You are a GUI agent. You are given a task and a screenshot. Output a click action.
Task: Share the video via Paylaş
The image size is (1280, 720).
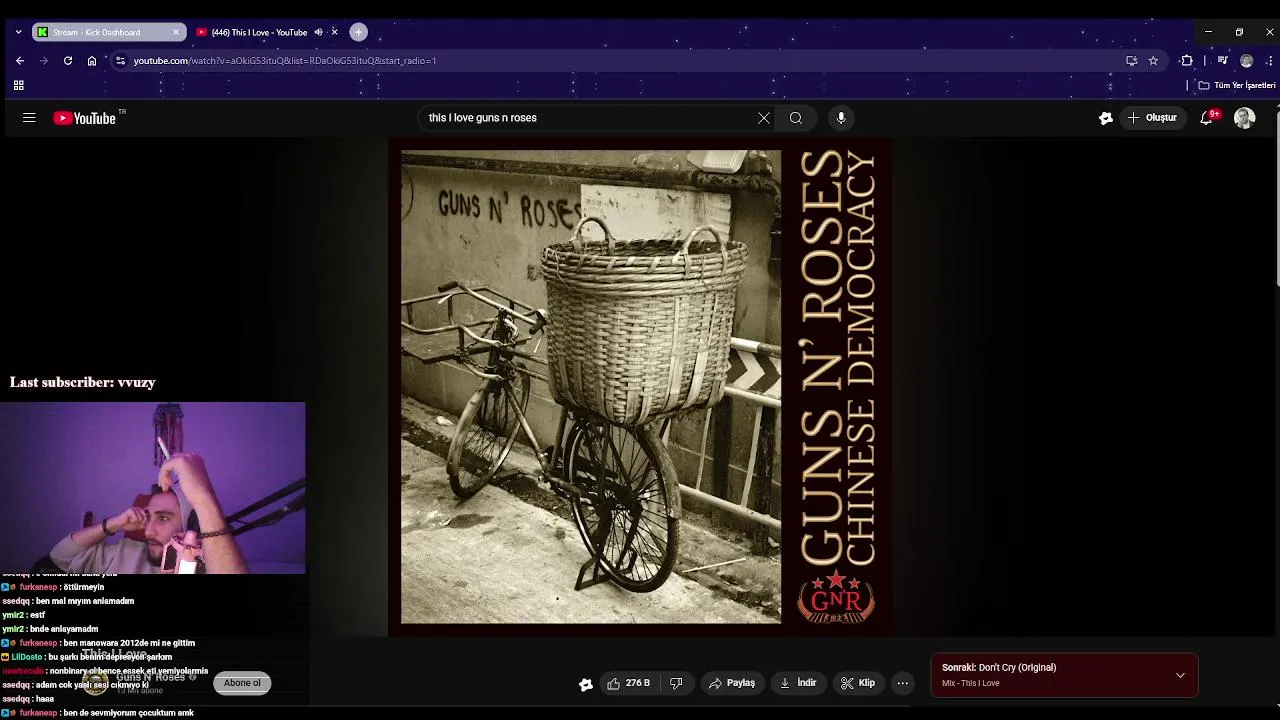point(732,683)
